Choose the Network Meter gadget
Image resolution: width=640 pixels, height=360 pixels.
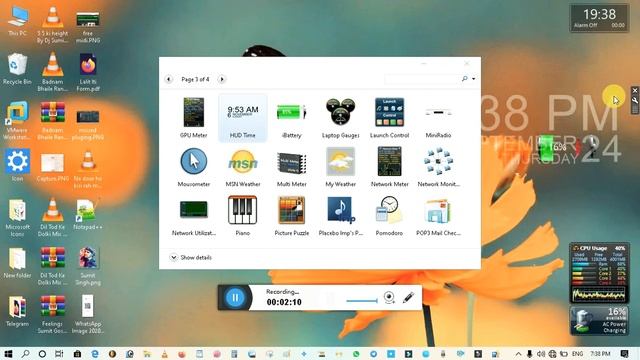point(389,167)
